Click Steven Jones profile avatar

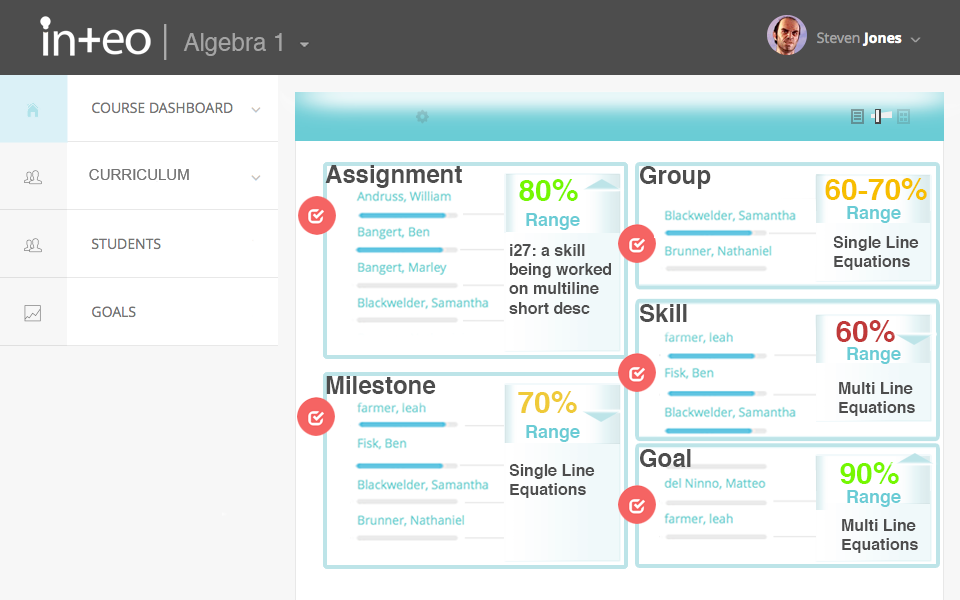pos(787,36)
